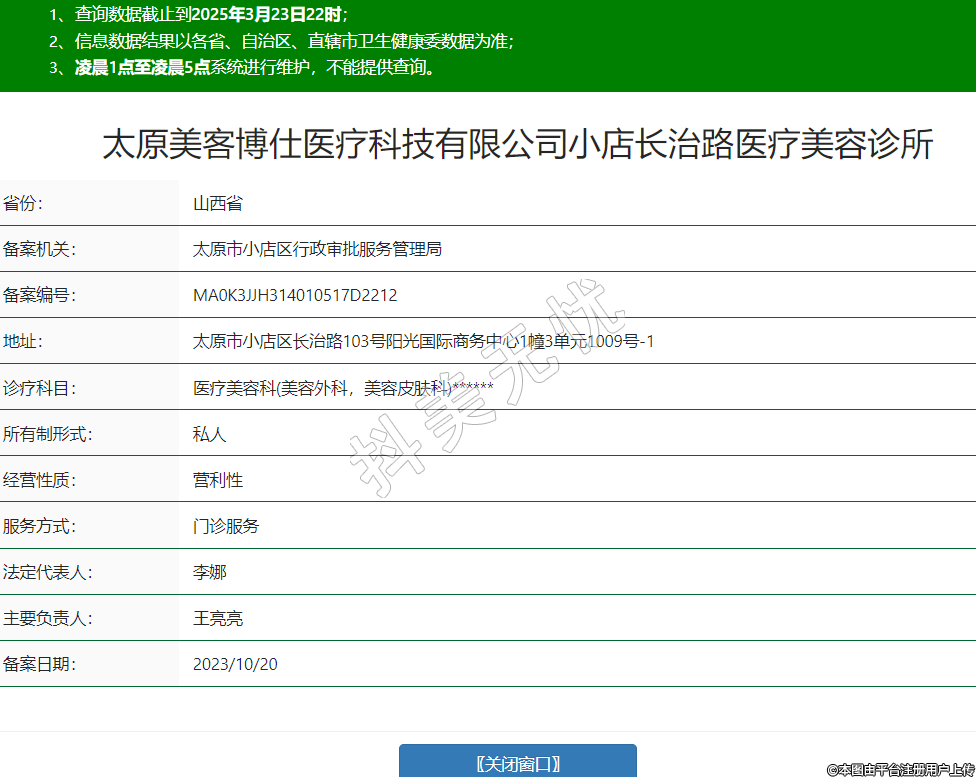Select the 山西省 province value
Image resolution: width=976 pixels, height=777 pixels.
(x=217, y=204)
